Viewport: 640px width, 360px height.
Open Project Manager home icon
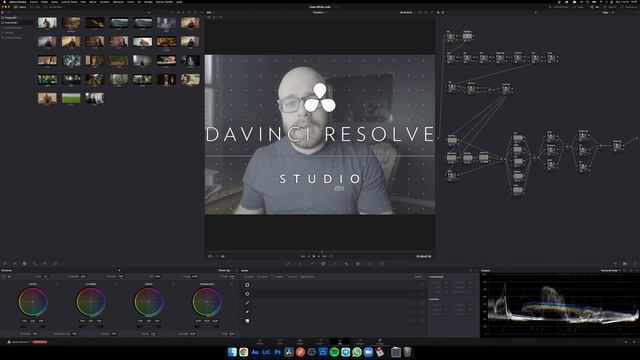click(626, 342)
